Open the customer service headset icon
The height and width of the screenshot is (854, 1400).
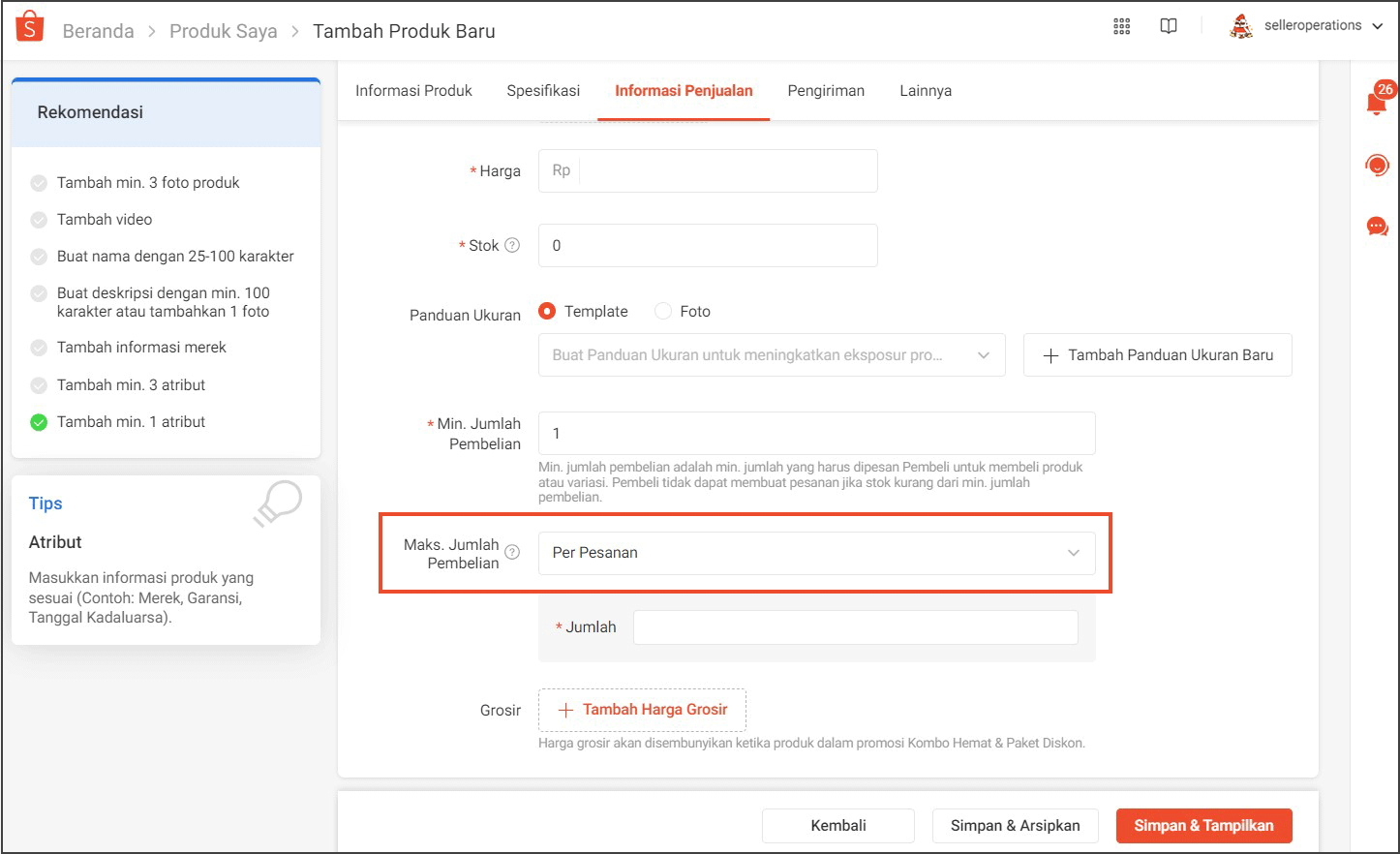coord(1377,165)
